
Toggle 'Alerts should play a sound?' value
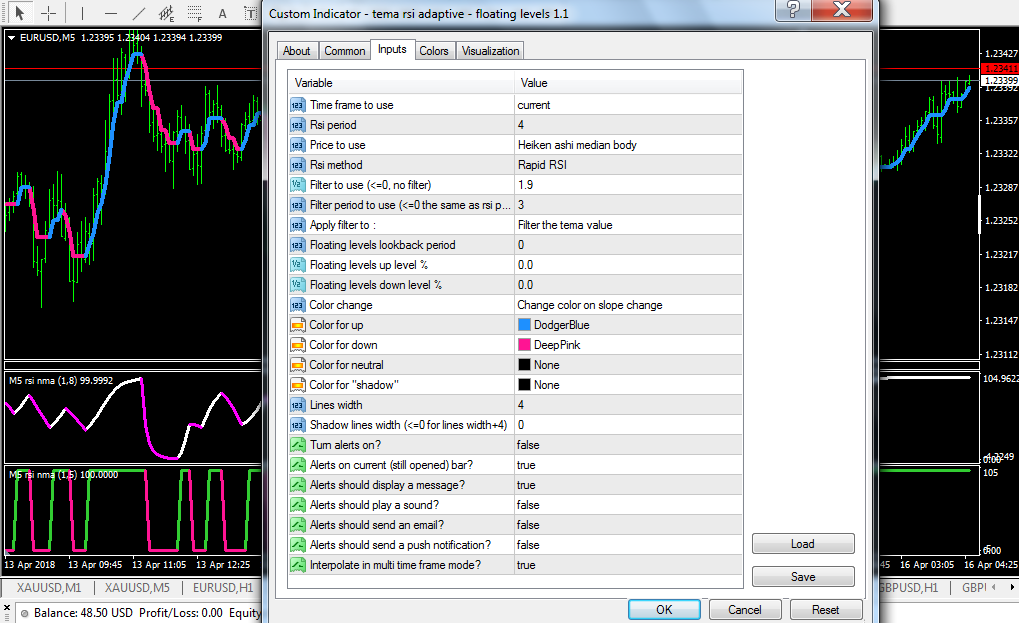pos(628,505)
